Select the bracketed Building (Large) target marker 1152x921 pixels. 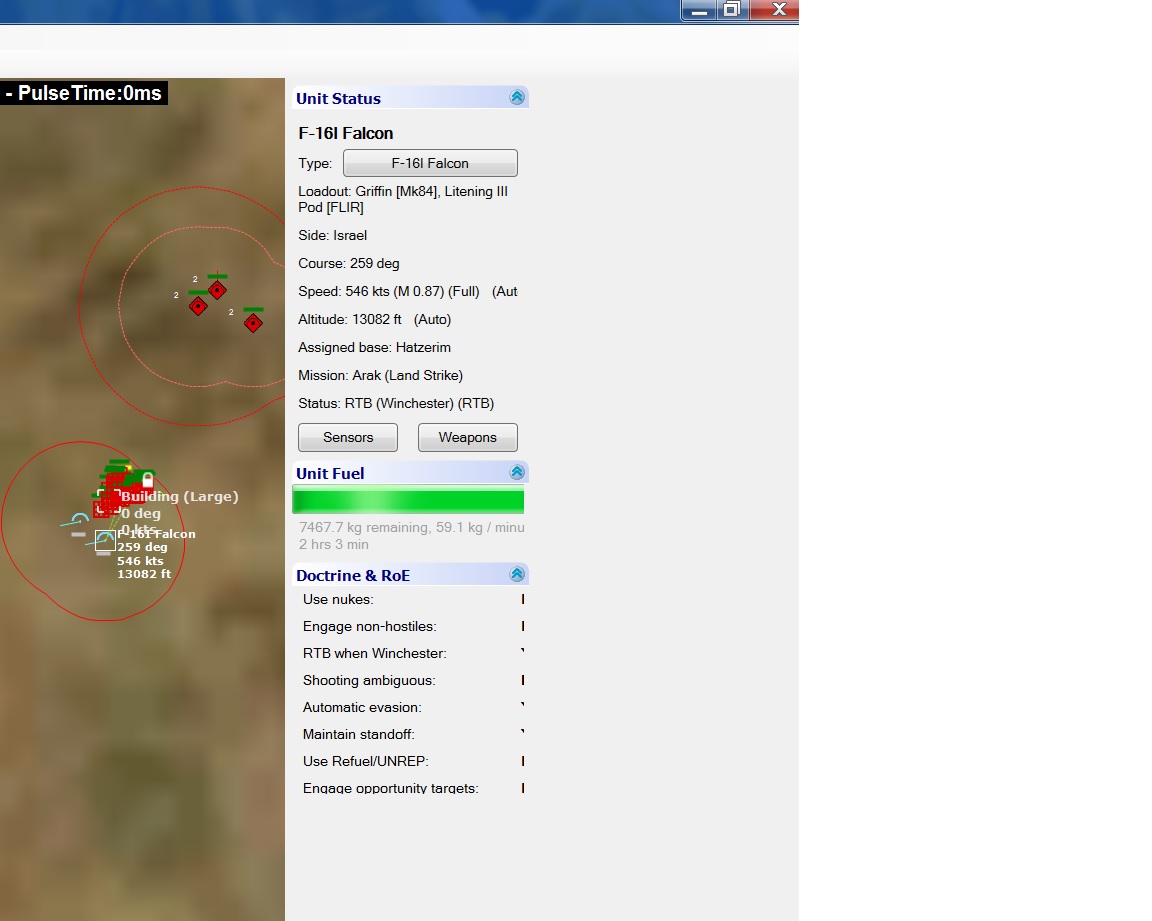[x=109, y=501]
